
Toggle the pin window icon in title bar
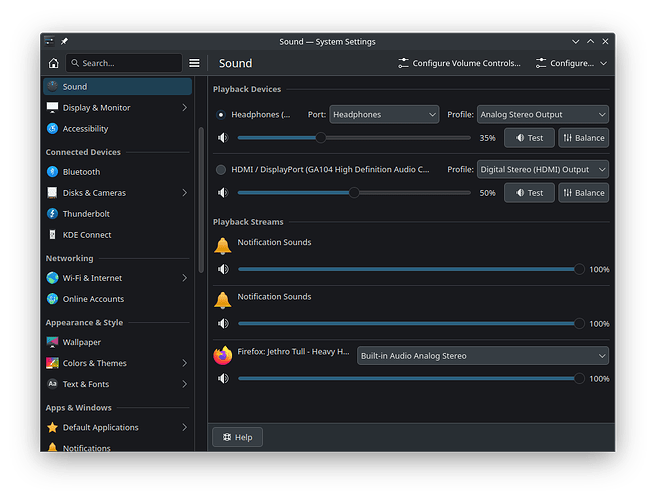64,41
